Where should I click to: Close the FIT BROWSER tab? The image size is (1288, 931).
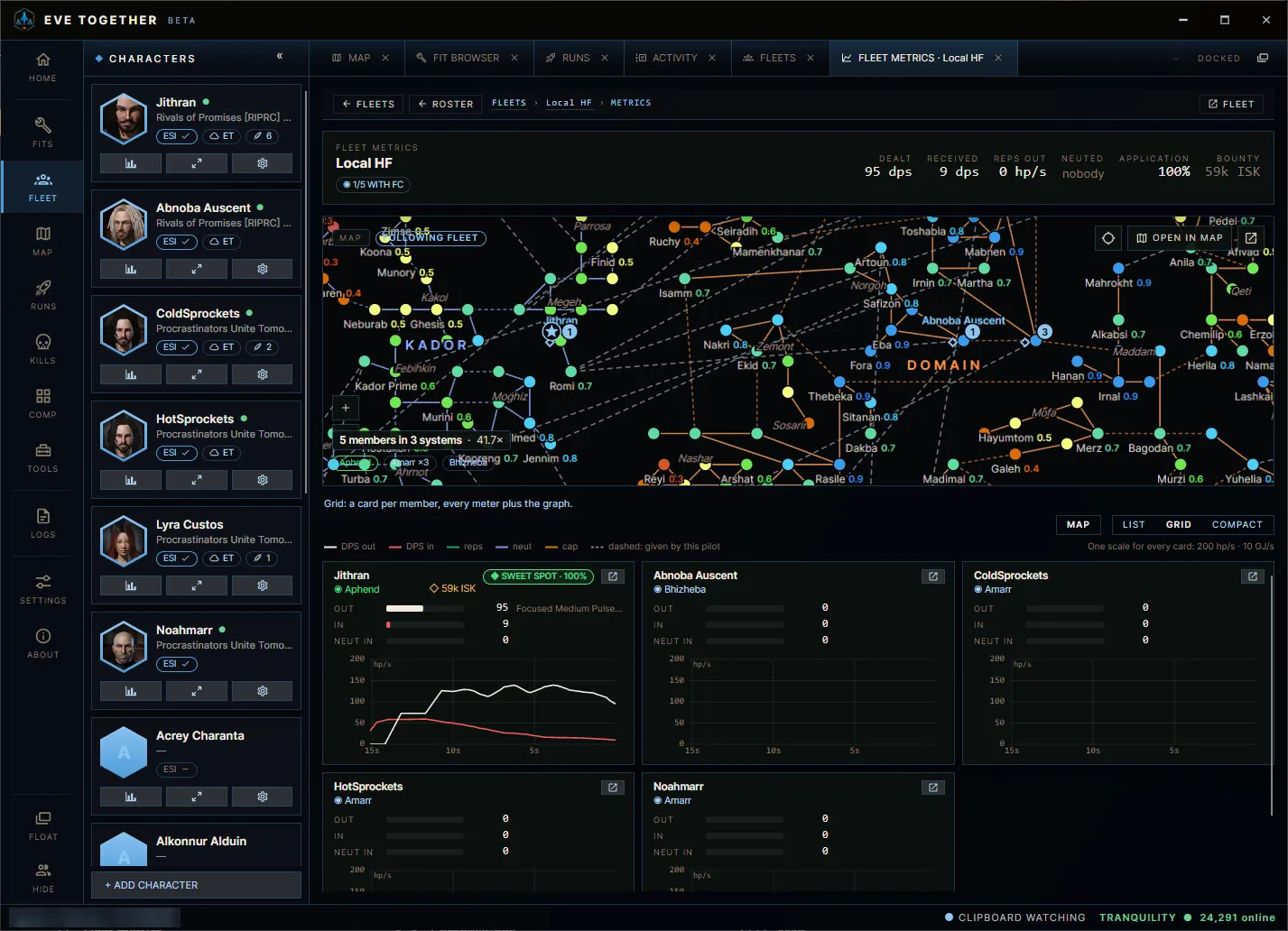[514, 58]
